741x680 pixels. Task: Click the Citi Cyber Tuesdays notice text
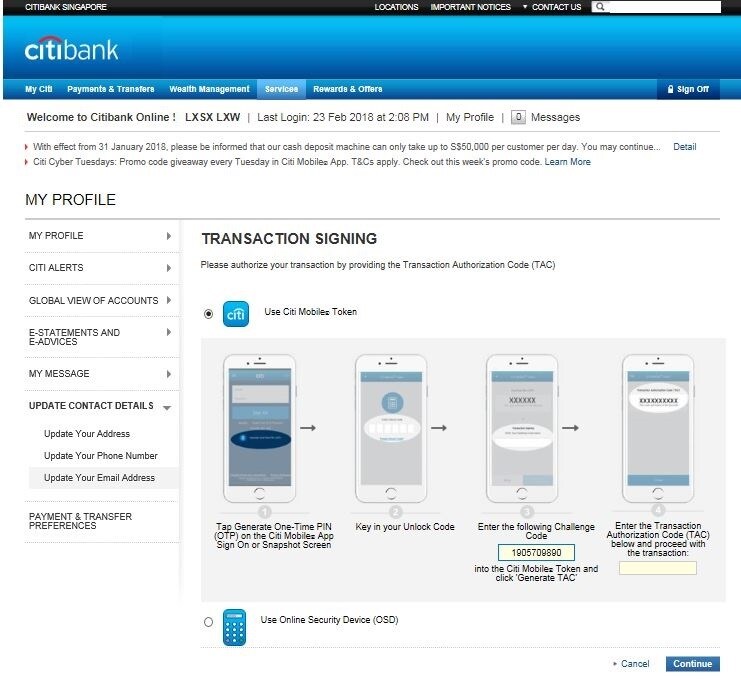(x=288, y=162)
